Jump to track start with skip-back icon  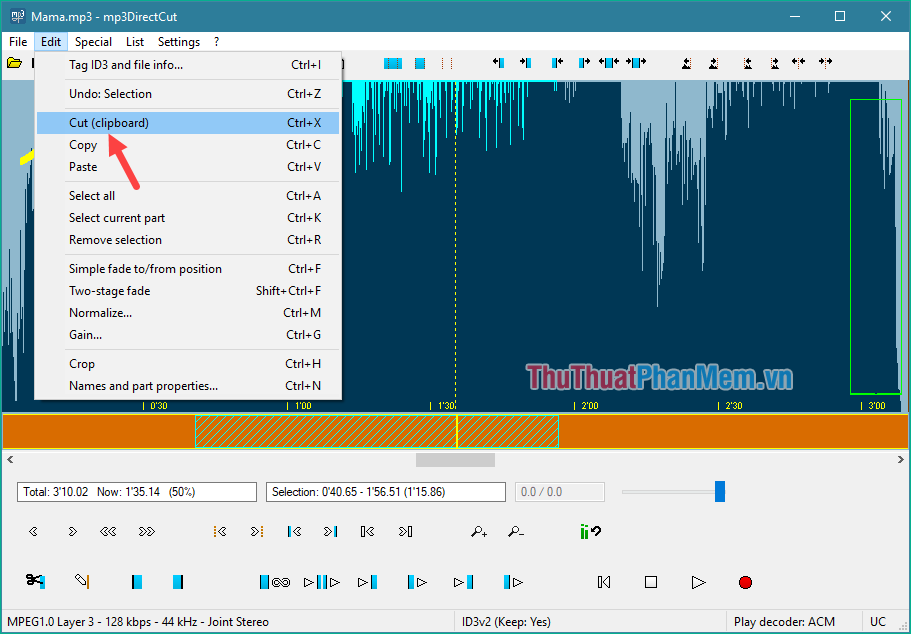(x=603, y=581)
